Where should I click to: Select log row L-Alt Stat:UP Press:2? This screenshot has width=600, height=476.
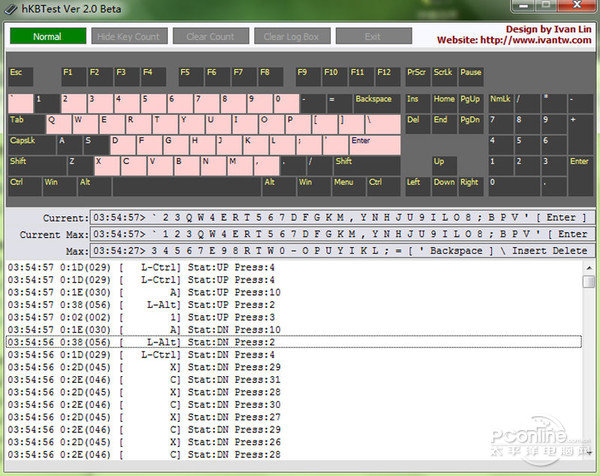pyautogui.click(x=294, y=305)
